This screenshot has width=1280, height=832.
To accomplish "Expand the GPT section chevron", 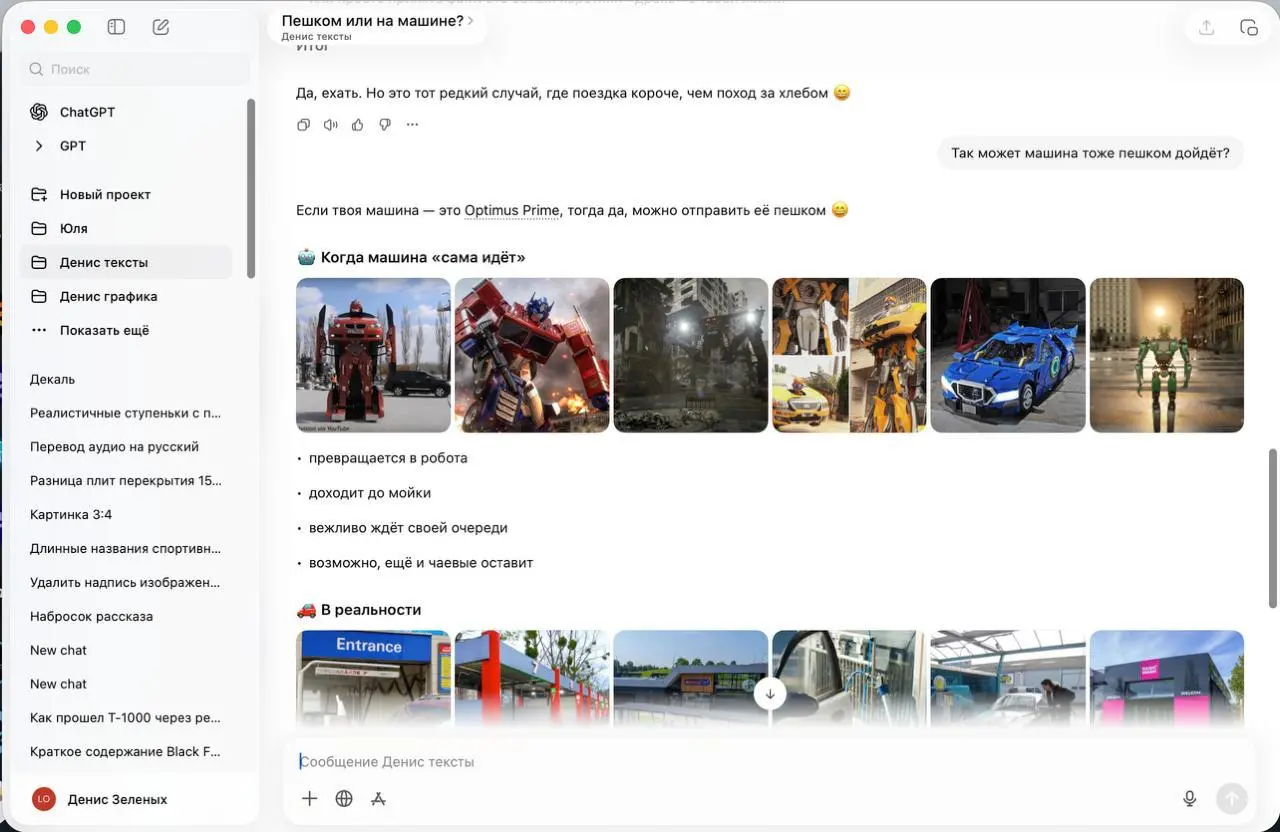I will point(39,146).
